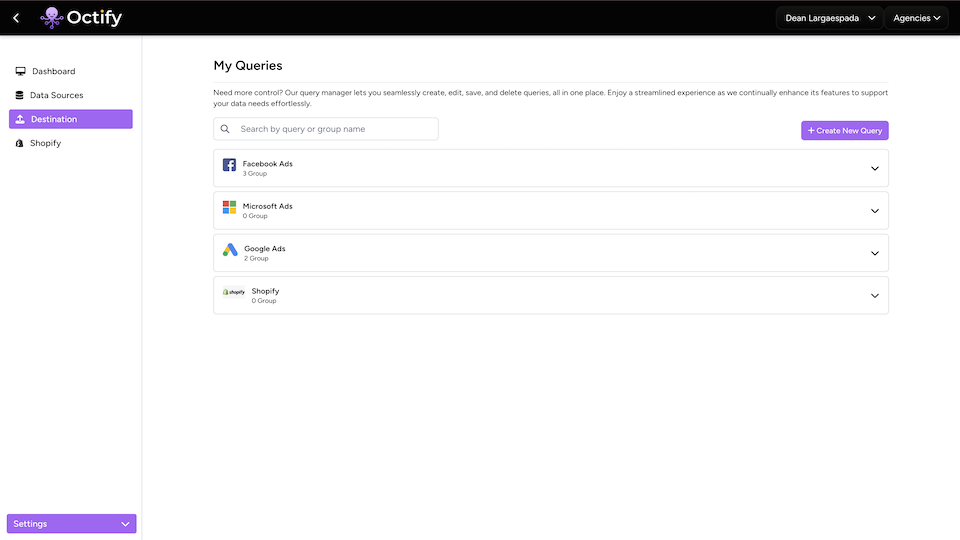Click the Destination upload icon
The height and width of the screenshot is (540, 960).
20,119
